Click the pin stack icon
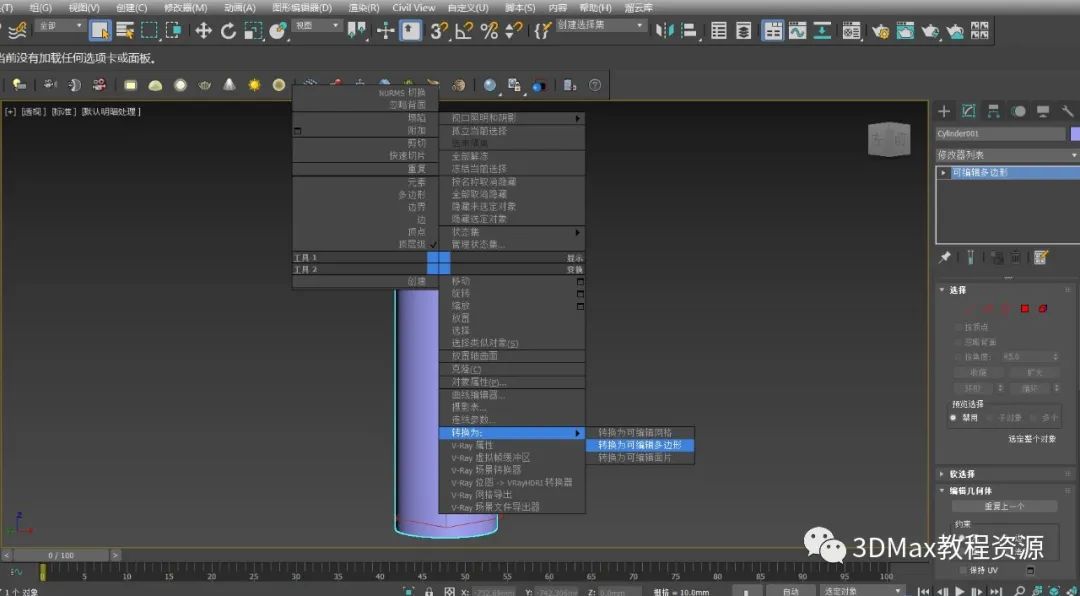This screenshot has width=1080, height=596. [x=945, y=257]
